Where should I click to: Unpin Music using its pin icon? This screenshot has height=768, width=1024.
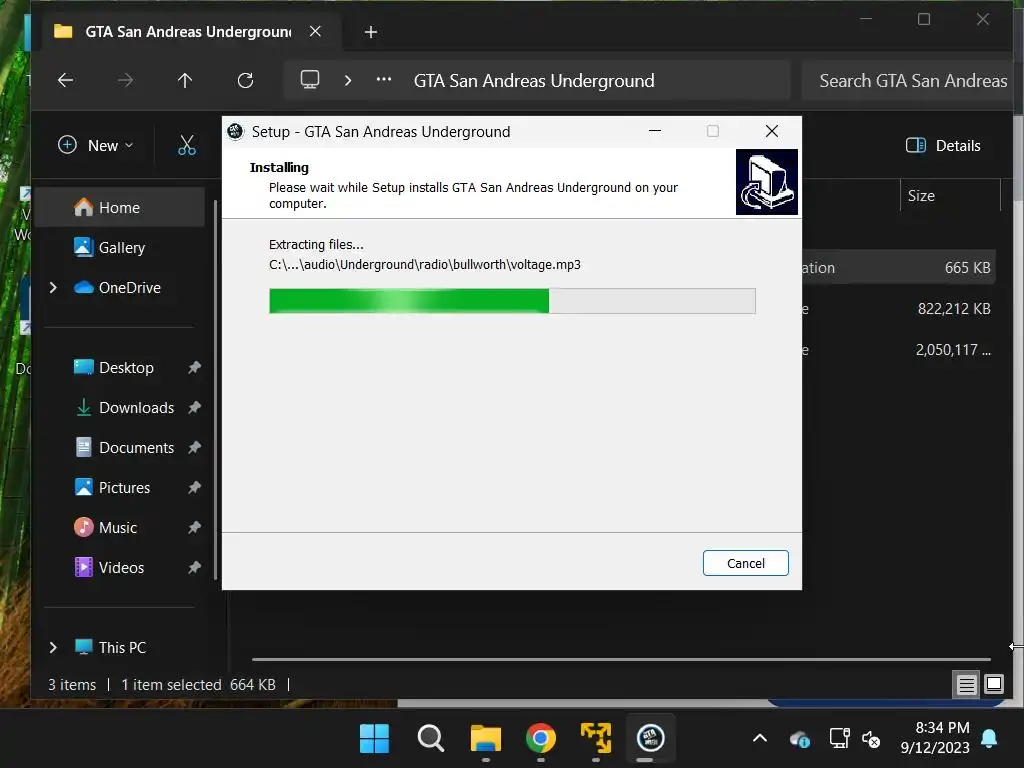[194, 528]
